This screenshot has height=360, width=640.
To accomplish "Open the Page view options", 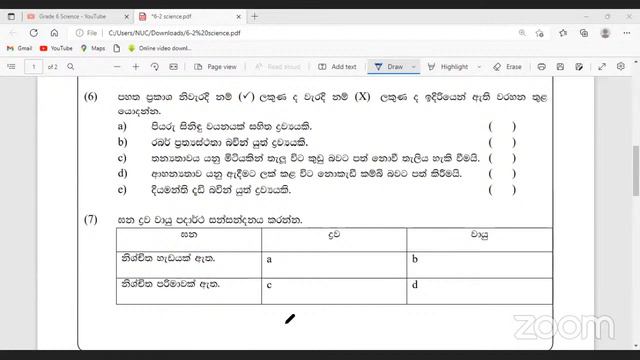I will (216, 67).
